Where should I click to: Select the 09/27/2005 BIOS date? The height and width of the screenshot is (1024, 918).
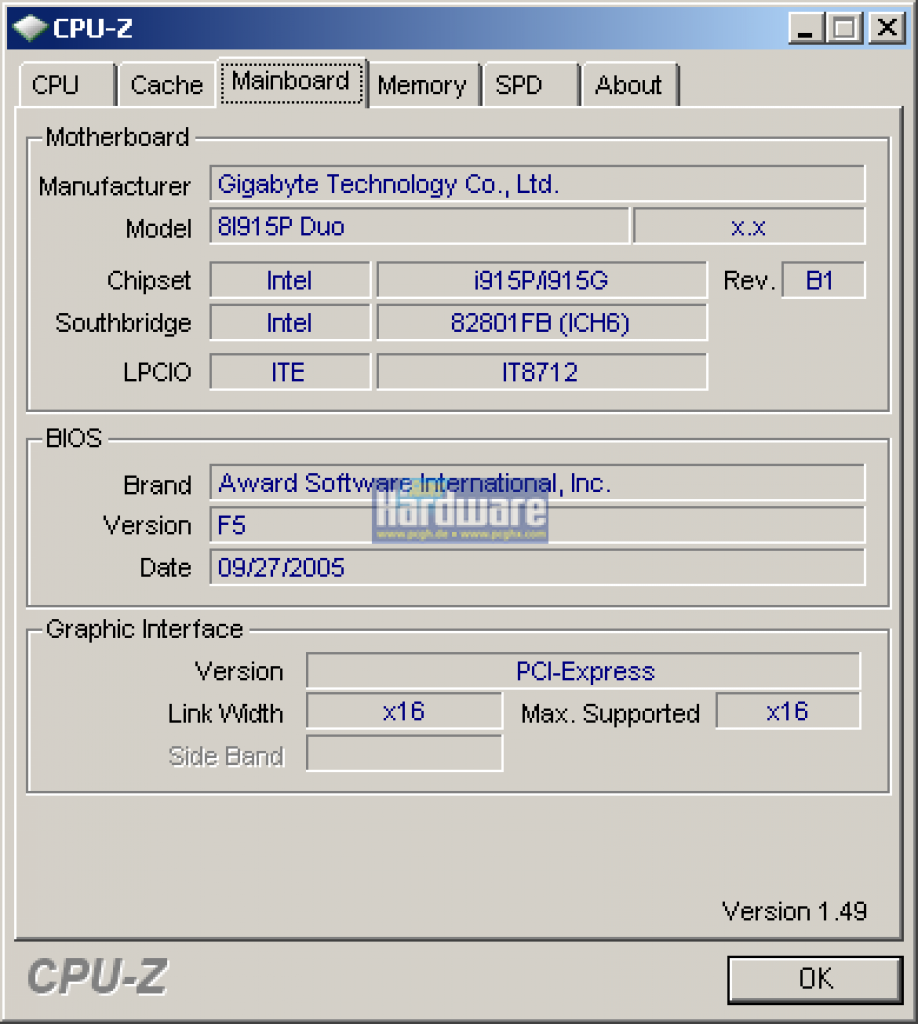click(537, 568)
